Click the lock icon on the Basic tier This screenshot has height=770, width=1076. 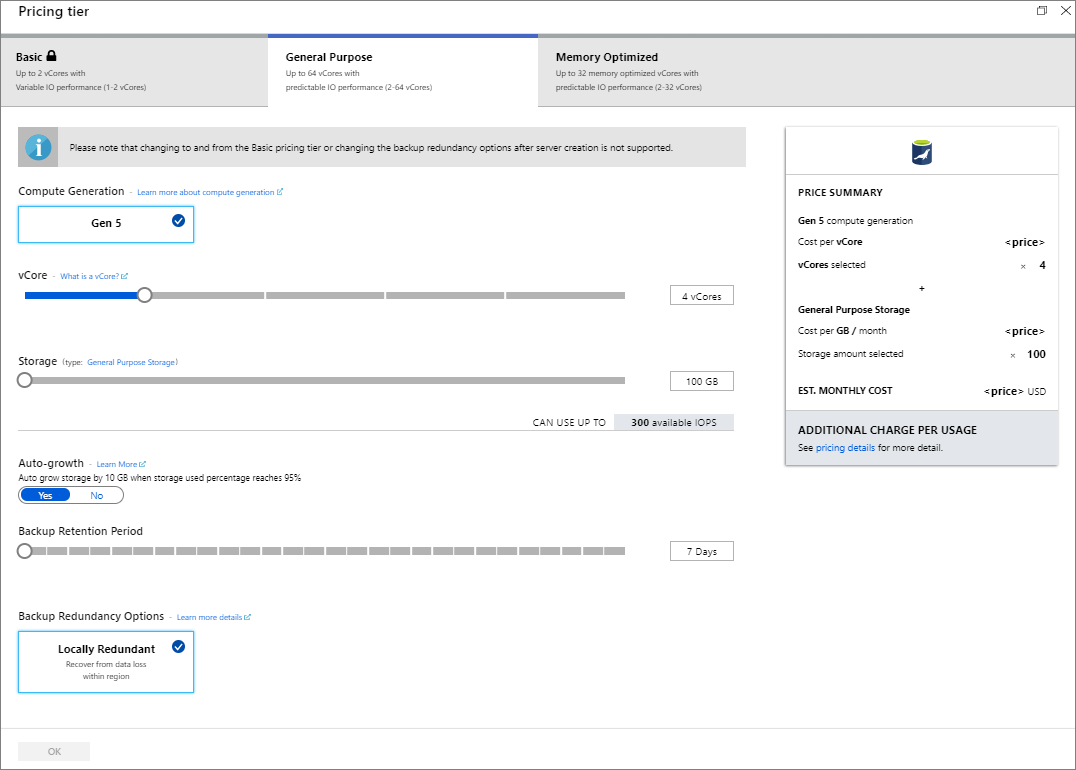pos(51,57)
